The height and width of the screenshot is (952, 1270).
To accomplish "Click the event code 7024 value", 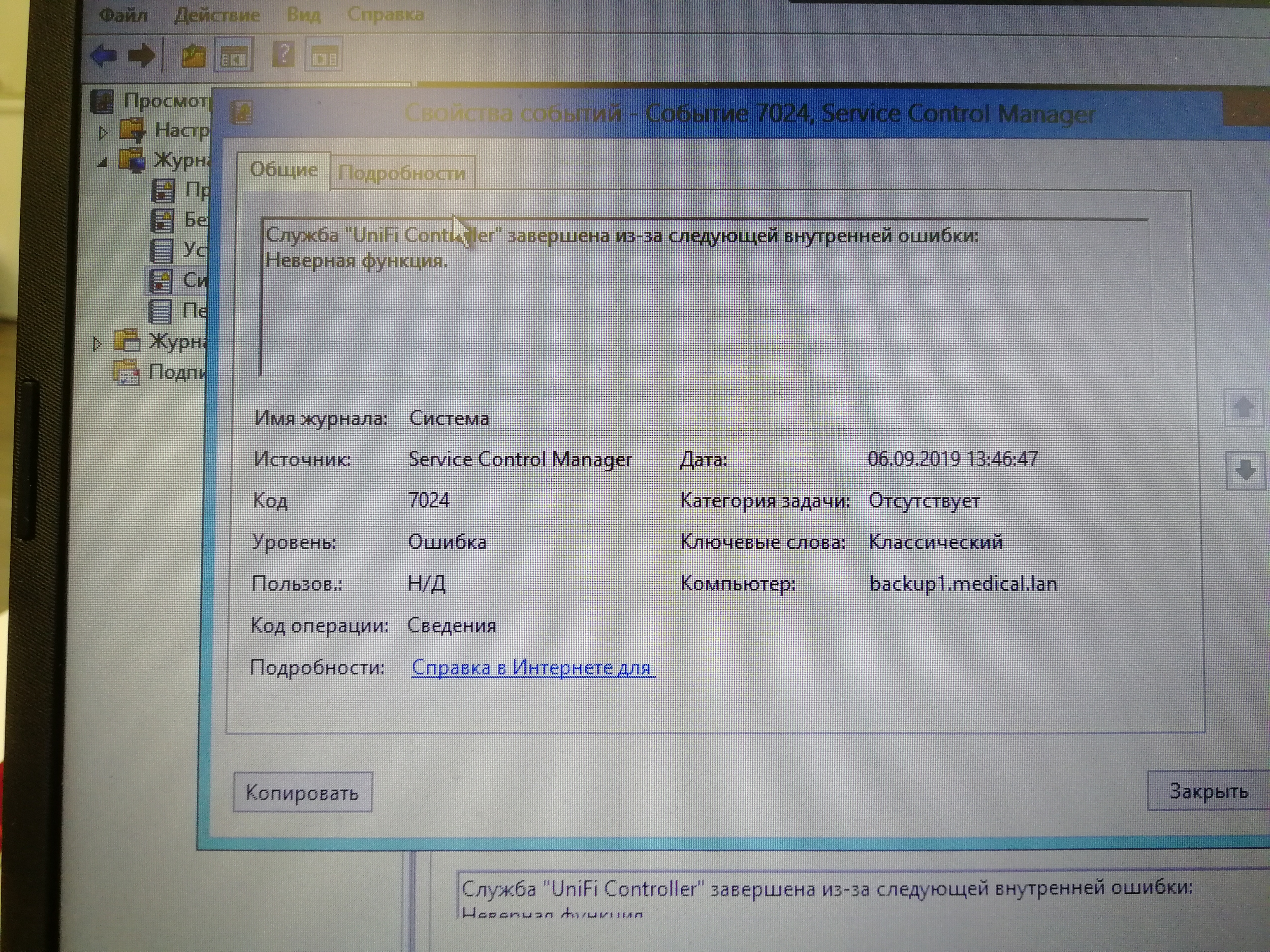I will coord(429,500).
